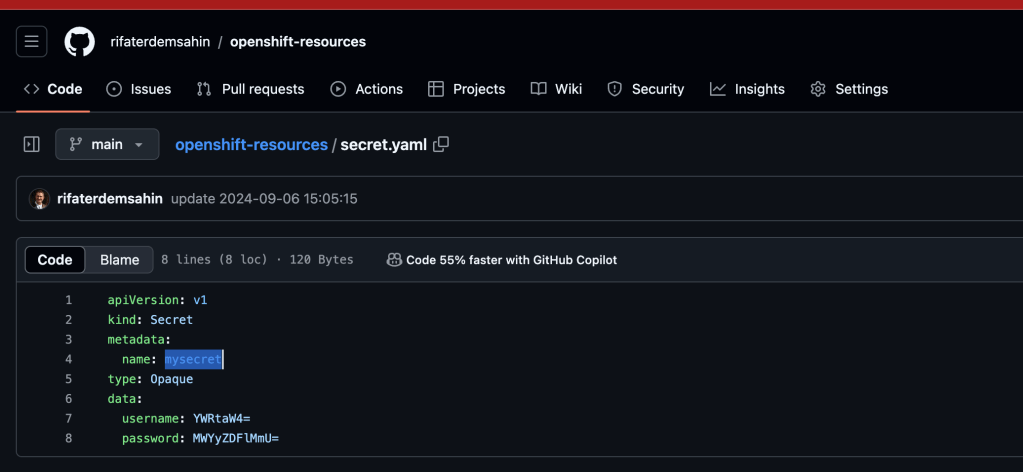Select line number 6
1023x472 pixels.
coord(69,399)
